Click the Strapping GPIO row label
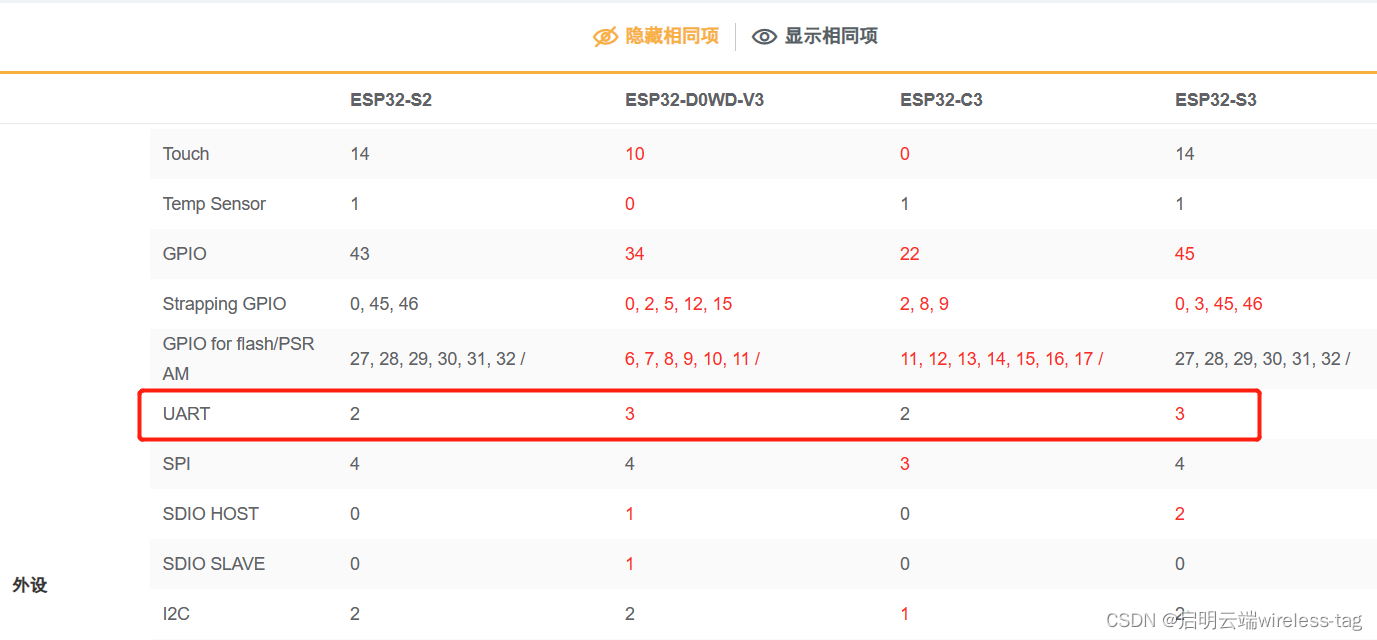This screenshot has height=640, width=1377. point(224,304)
